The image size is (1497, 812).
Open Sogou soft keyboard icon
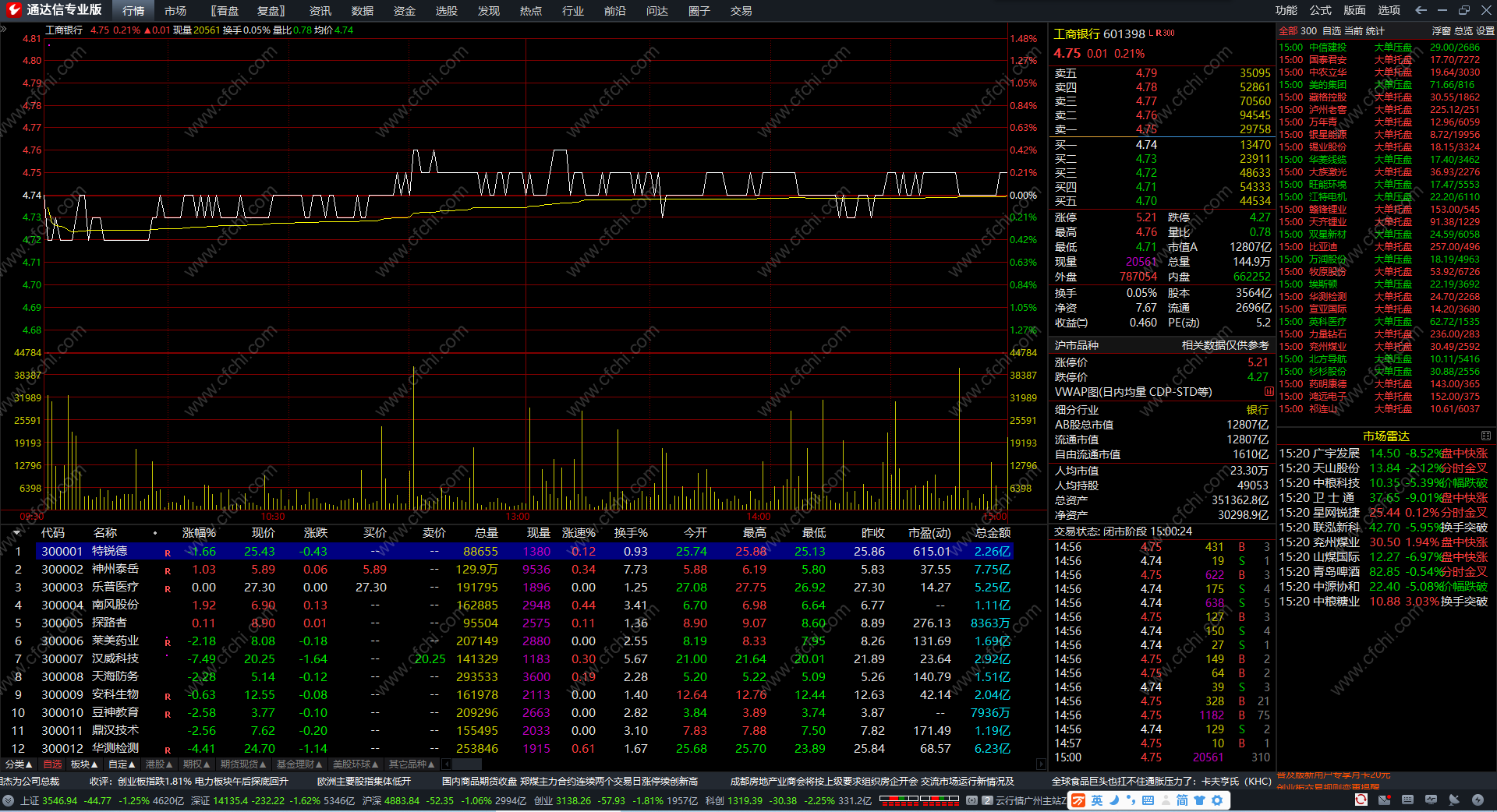coord(1148,800)
